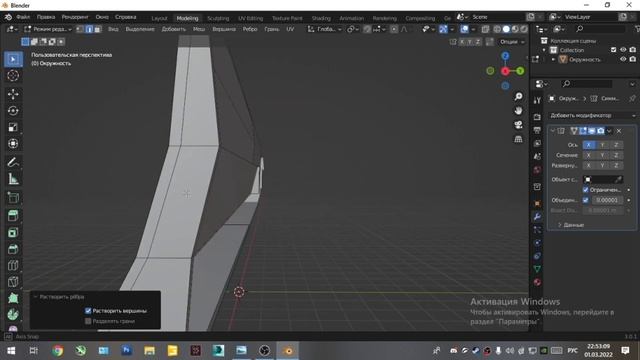Open the Рендеринг menu
This screenshot has width=640, height=360.
(75, 17)
